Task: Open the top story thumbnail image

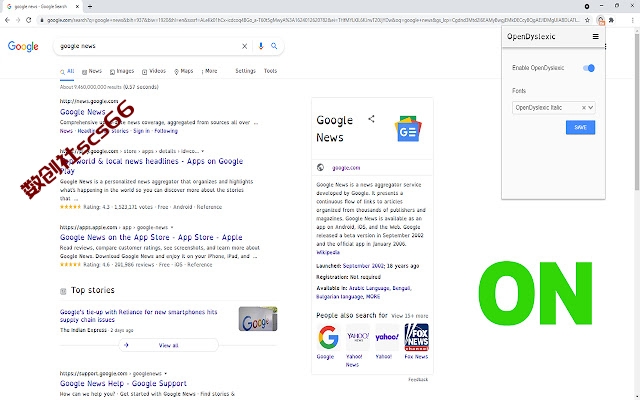Action: pos(258,319)
